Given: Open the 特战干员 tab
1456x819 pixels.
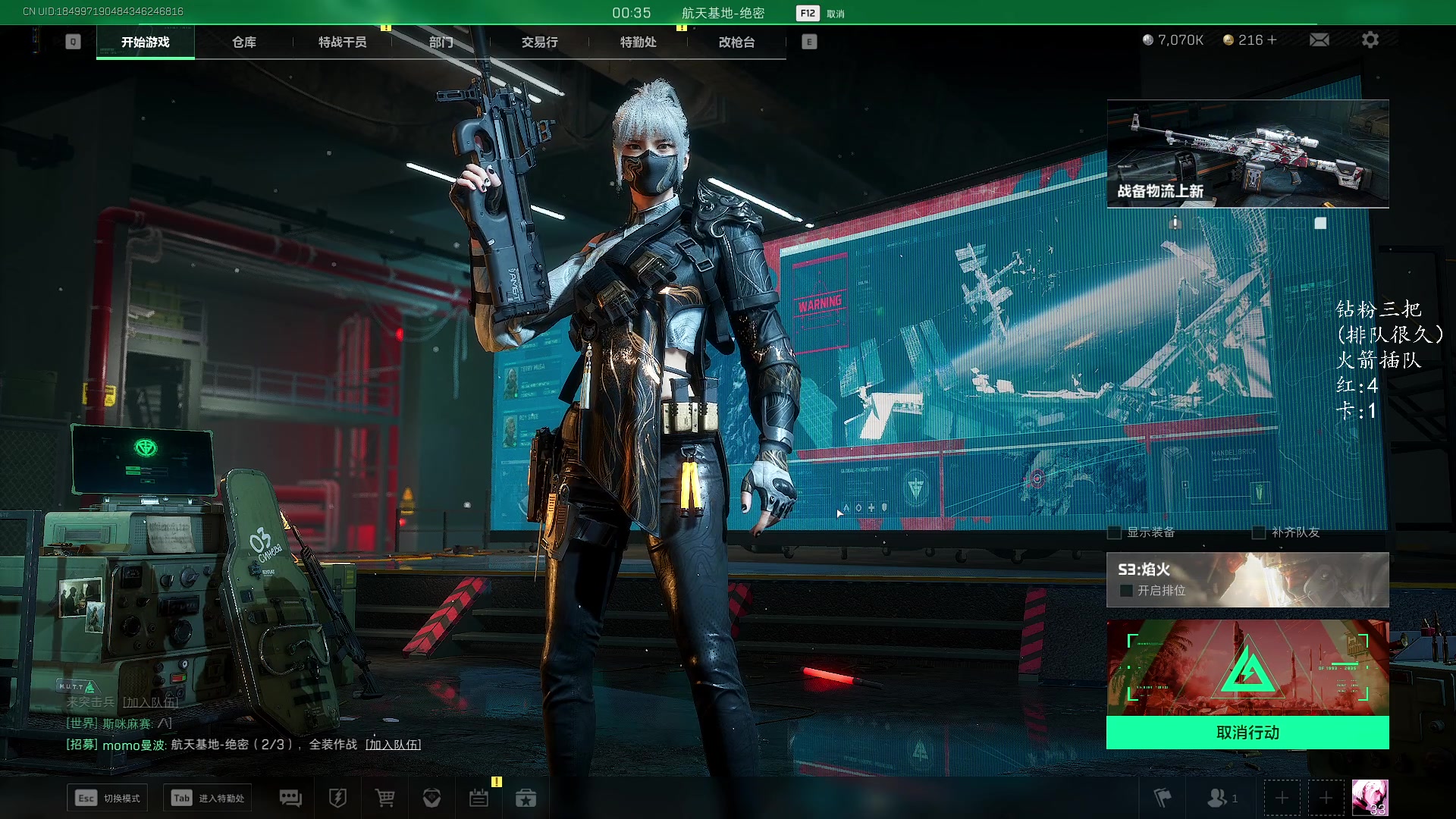Looking at the screenshot, I should pyautogui.click(x=343, y=42).
